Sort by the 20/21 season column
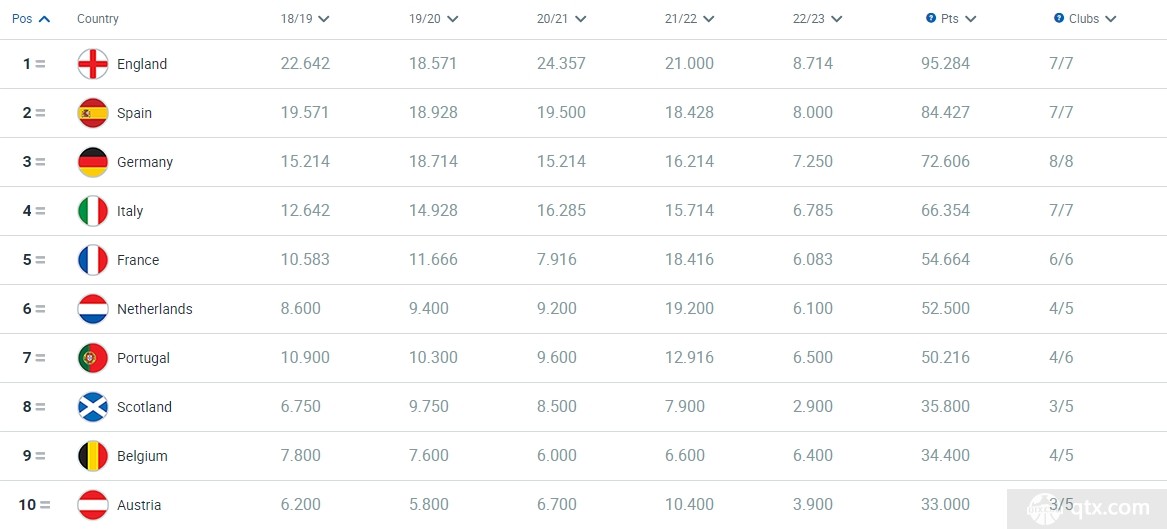 560,19
